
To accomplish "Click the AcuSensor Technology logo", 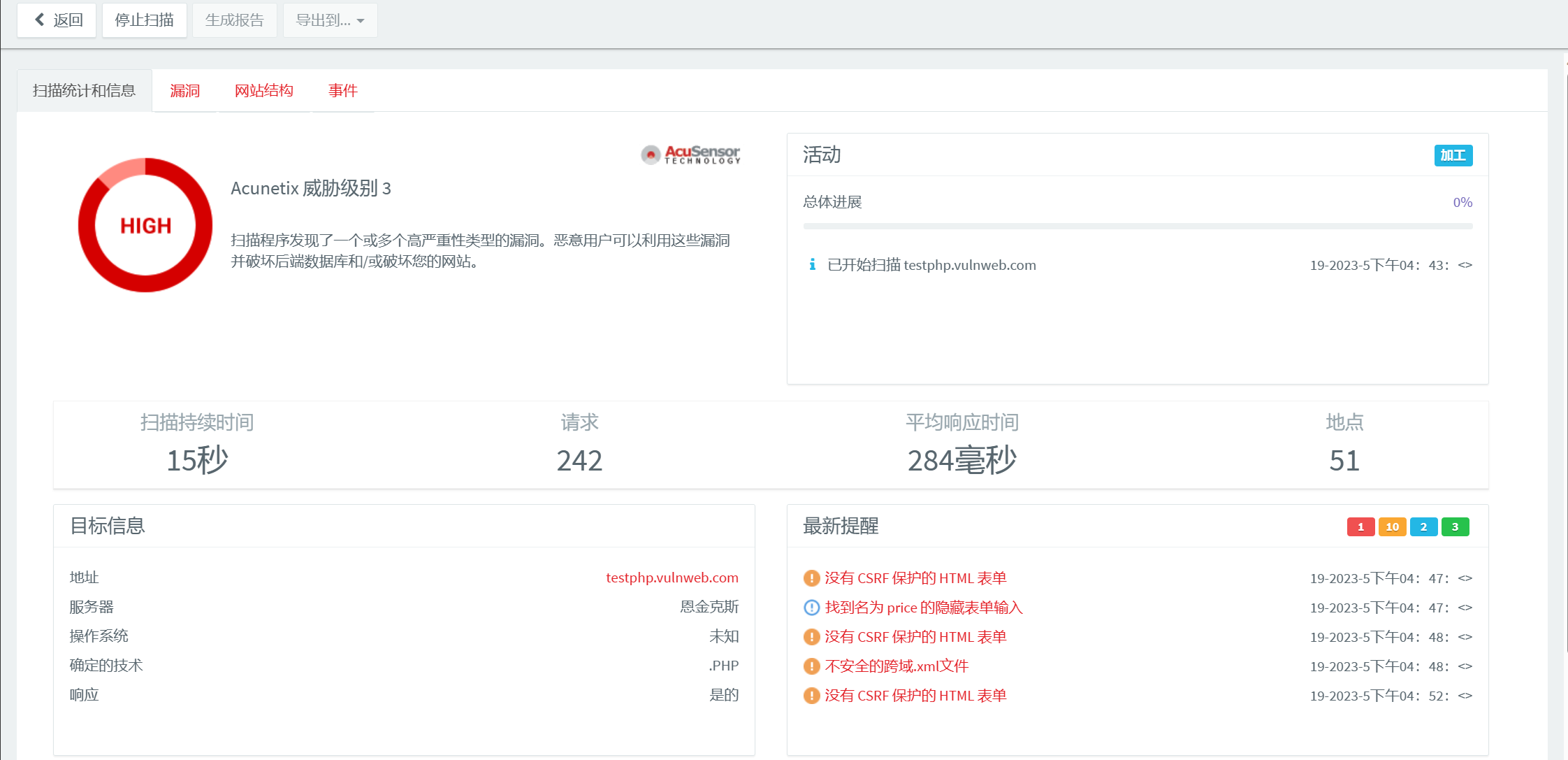I will pyautogui.click(x=690, y=155).
